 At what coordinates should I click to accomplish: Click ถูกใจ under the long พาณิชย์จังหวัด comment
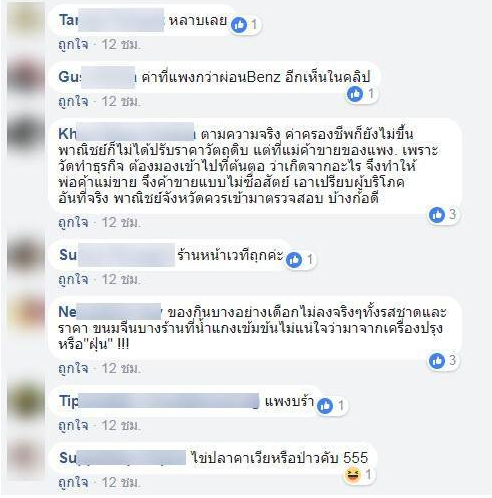[x=73, y=223]
